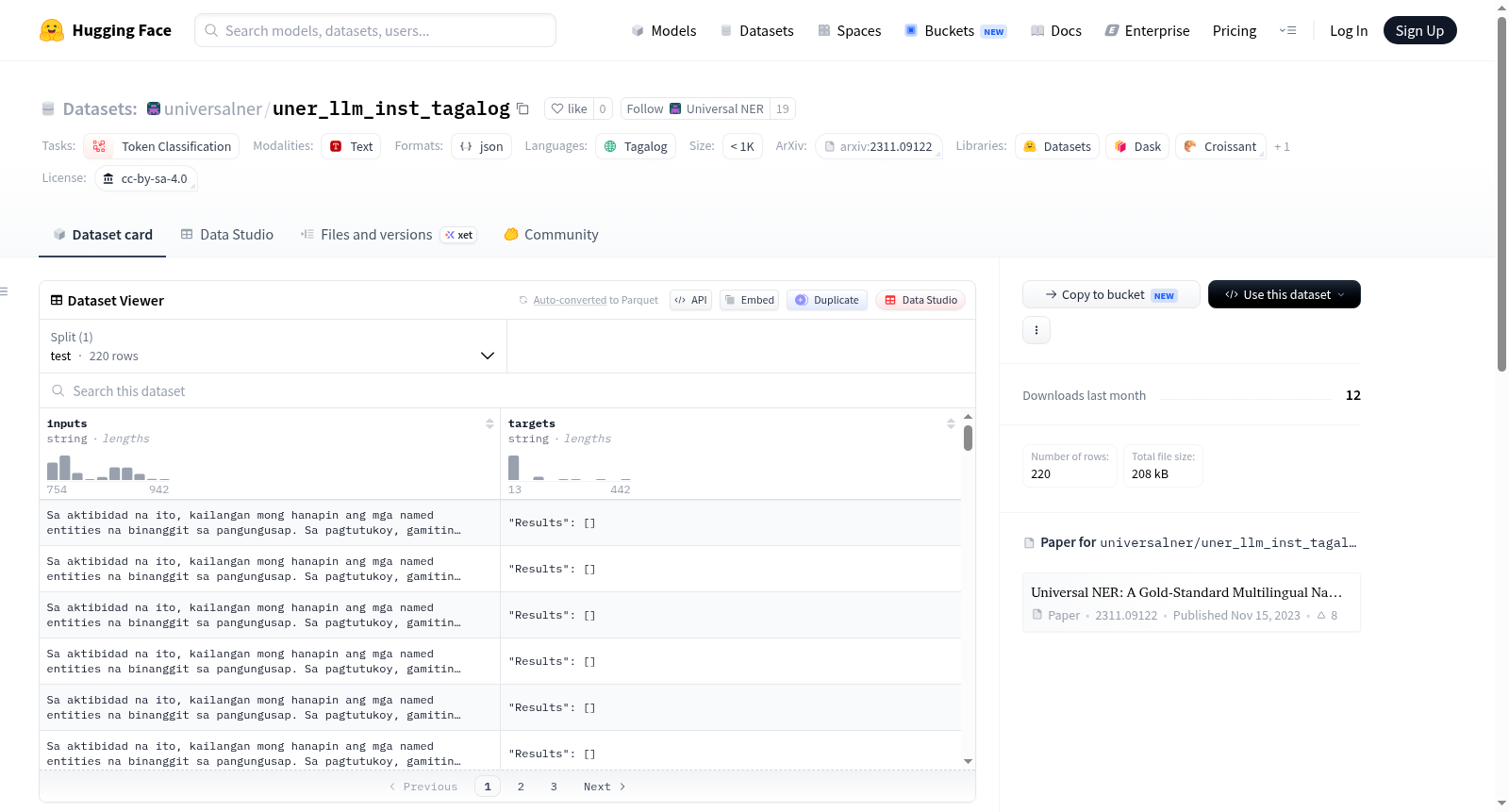
Task: Open the left sidebar table-of-contents icon
Action: (4, 291)
